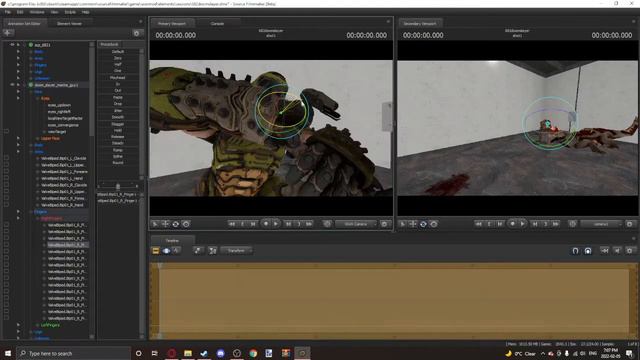Open timeline settings gear
The image size is (640, 360).
630,251
